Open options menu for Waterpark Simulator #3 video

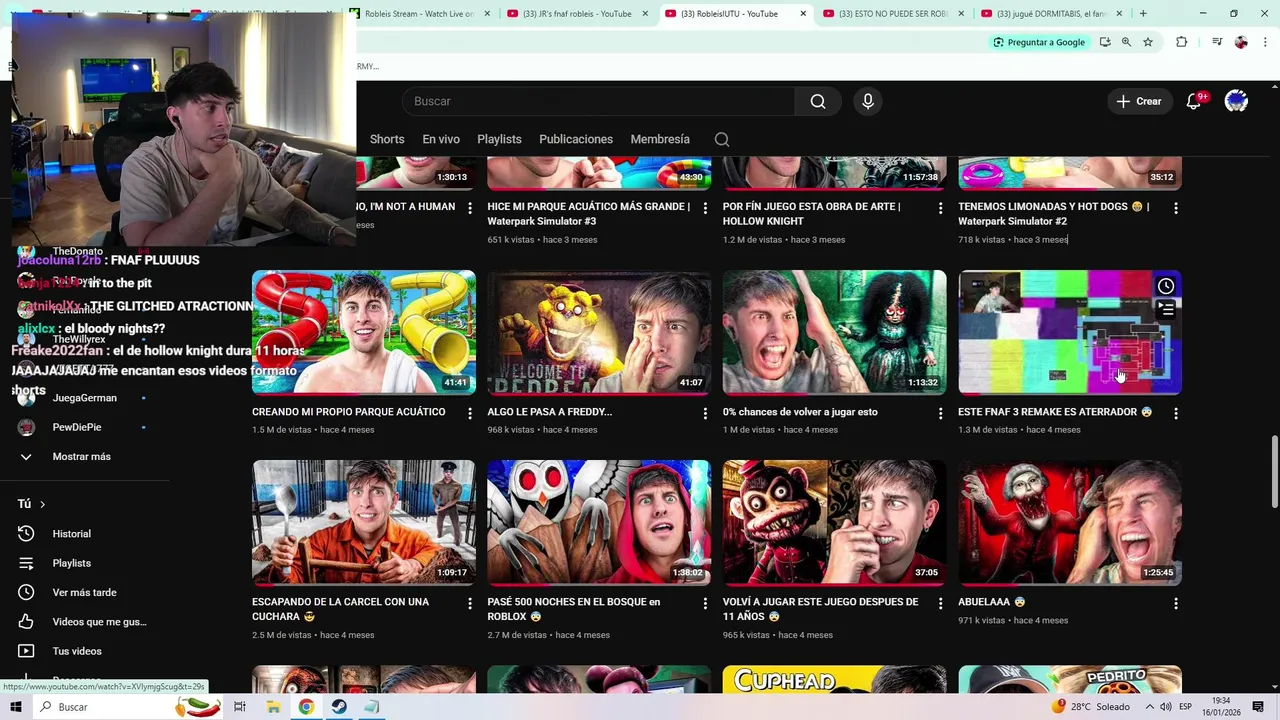click(x=705, y=208)
